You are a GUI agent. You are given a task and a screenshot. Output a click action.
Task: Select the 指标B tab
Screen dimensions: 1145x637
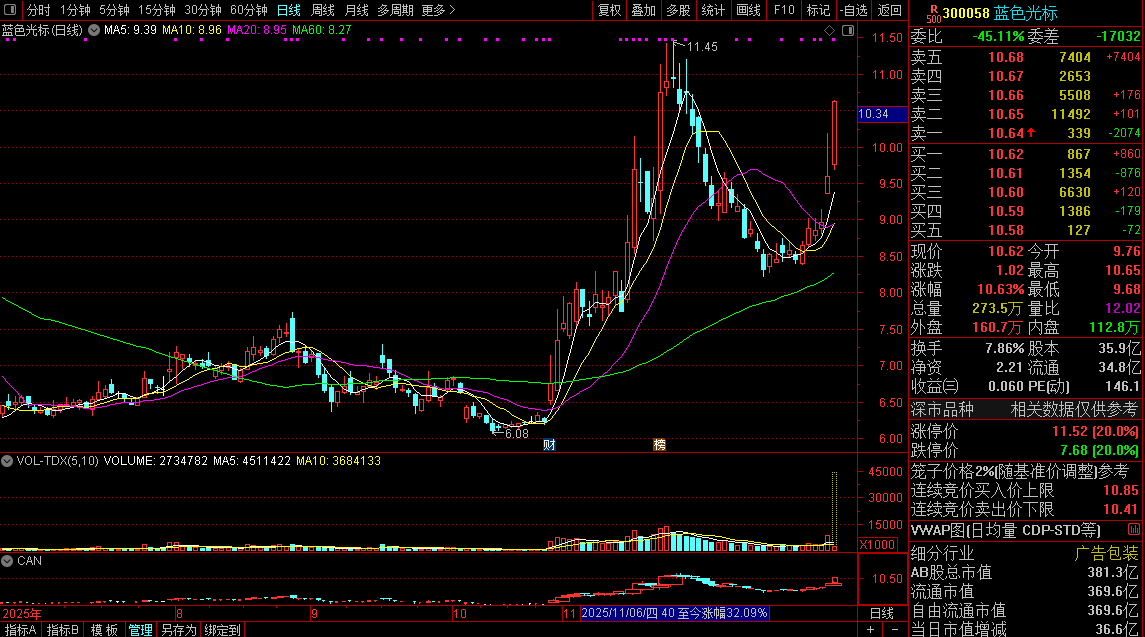click(x=62, y=630)
